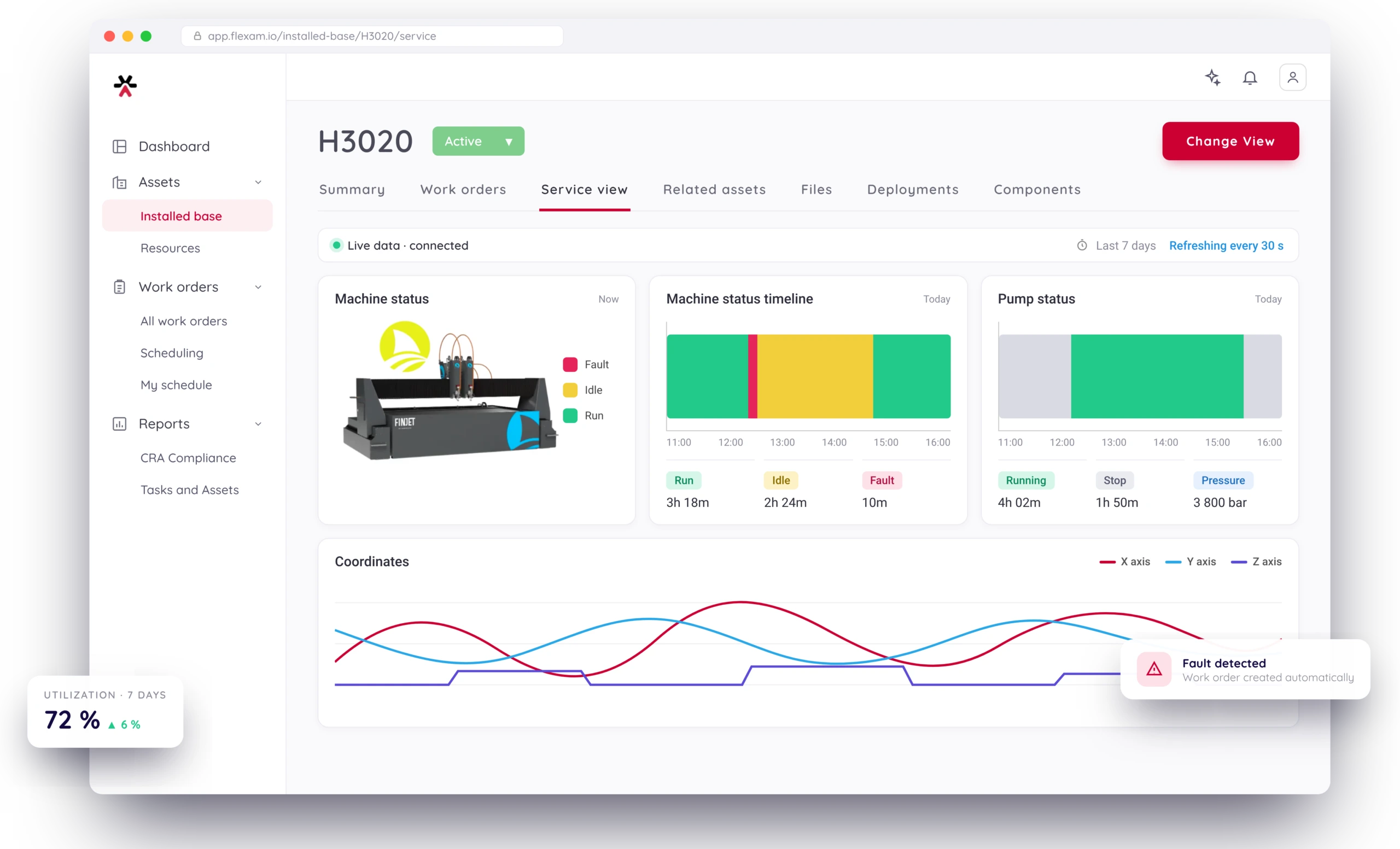Open Tasks and Assets report

pyautogui.click(x=190, y=489)
